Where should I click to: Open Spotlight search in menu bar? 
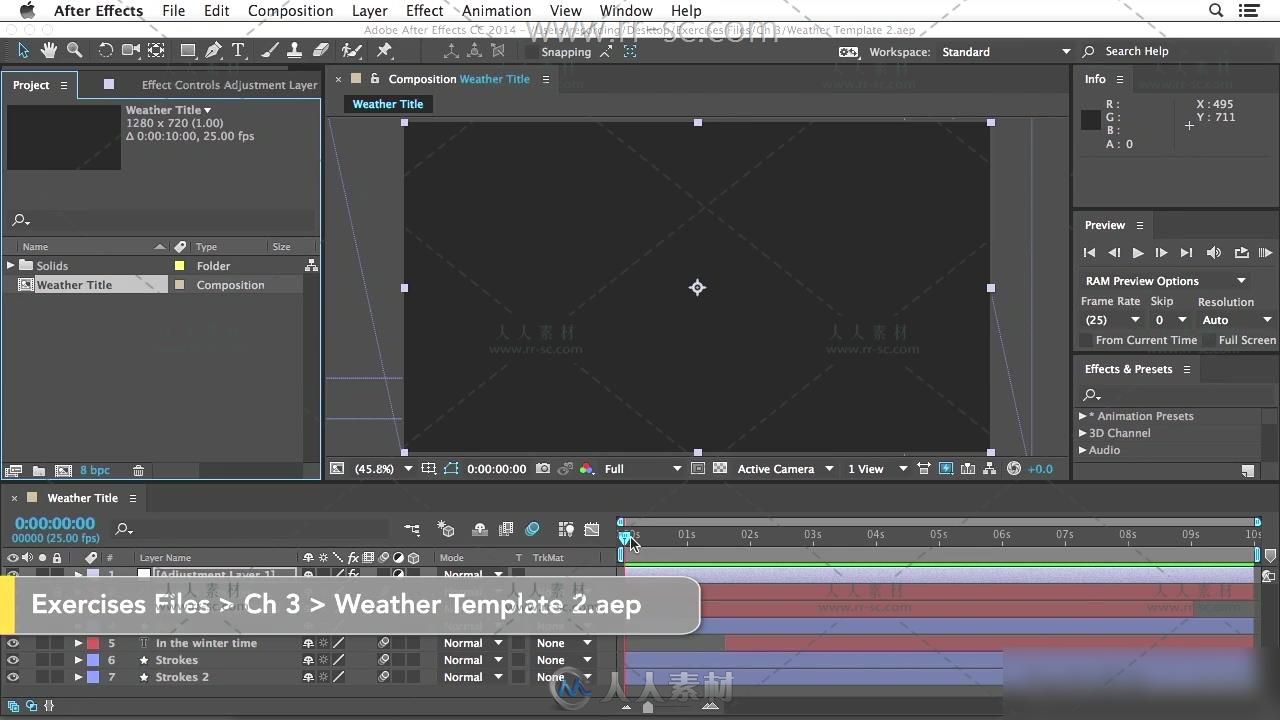1216,11
